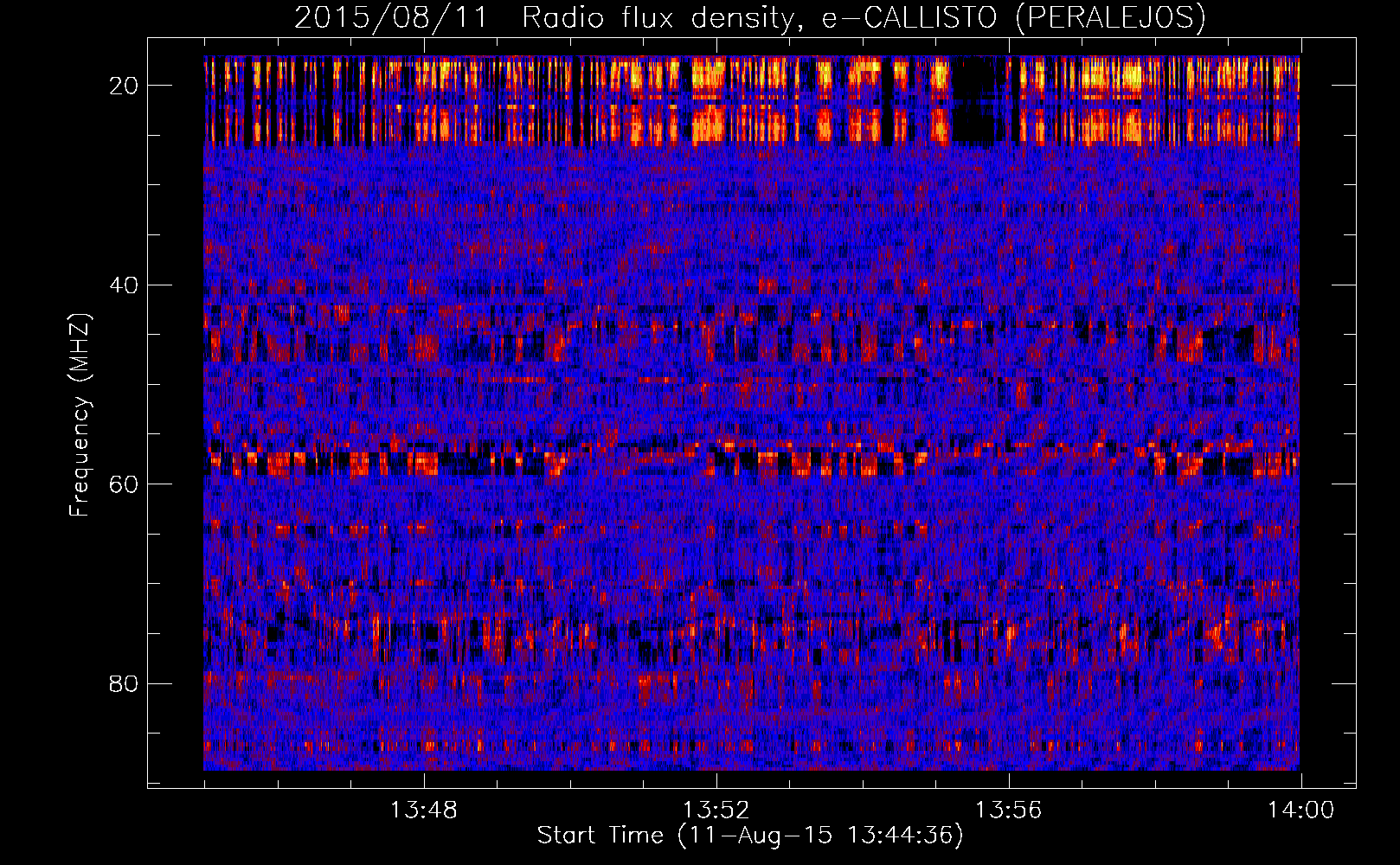Screen dimensions: 1400x865
Task: Click the 'Start Time (11-Aug-15 13:44:36)' axis label
Action: 750,836
